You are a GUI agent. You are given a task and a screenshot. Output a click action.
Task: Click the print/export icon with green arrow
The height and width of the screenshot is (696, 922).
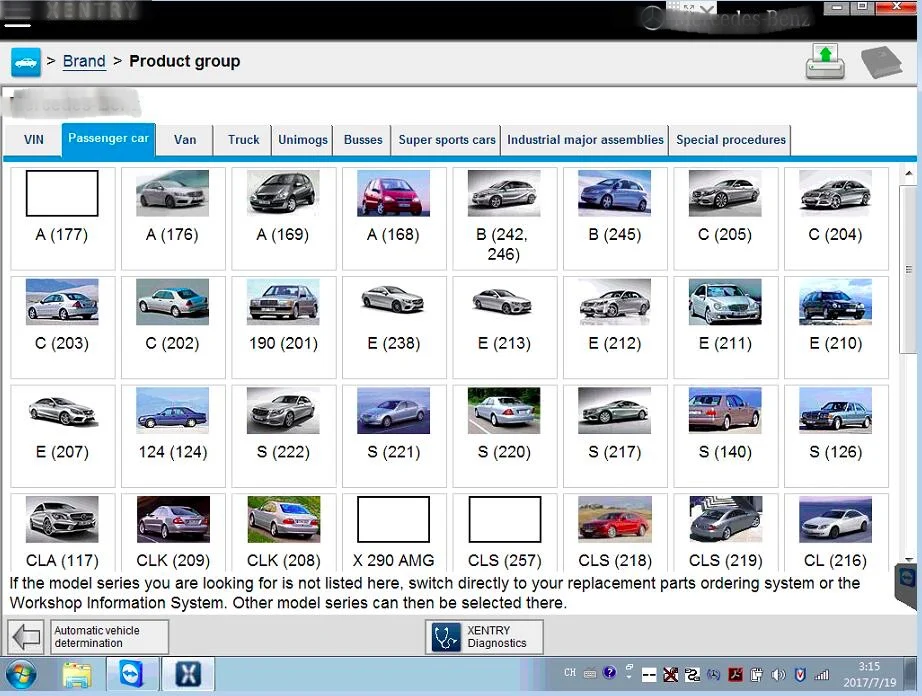tap(825, 62)
